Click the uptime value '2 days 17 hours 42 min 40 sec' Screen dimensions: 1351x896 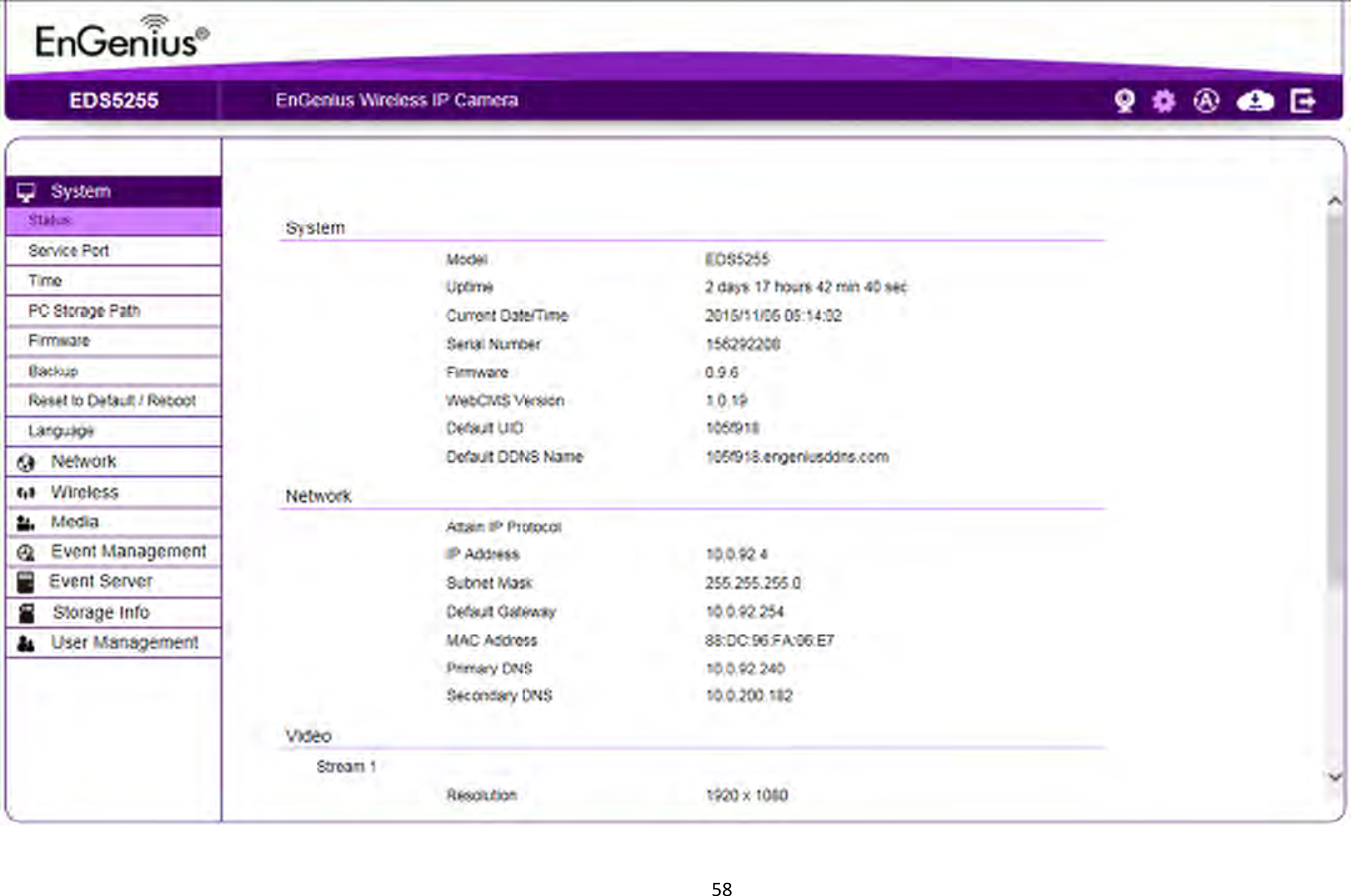806,287
